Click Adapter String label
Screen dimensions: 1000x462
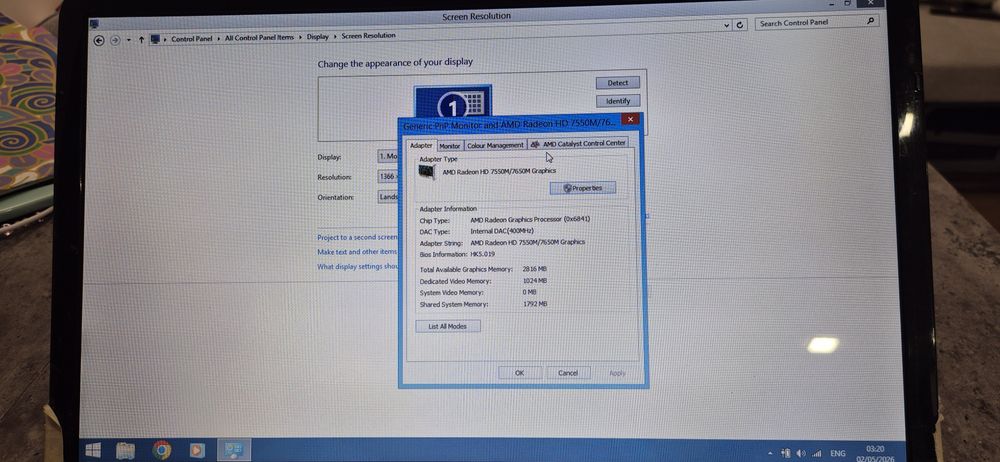pyautogui.click(x=441, y=243)
